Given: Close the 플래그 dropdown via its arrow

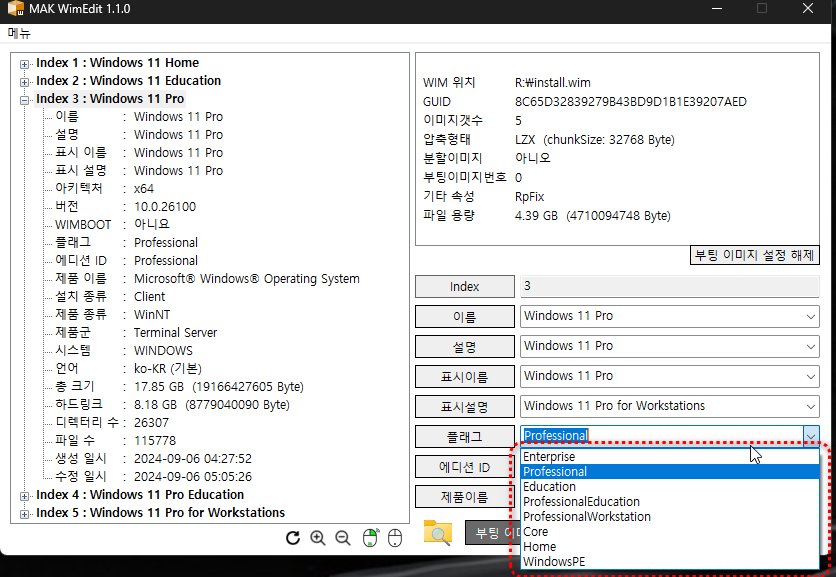Looking at the screenshot, I should point(810,436).
